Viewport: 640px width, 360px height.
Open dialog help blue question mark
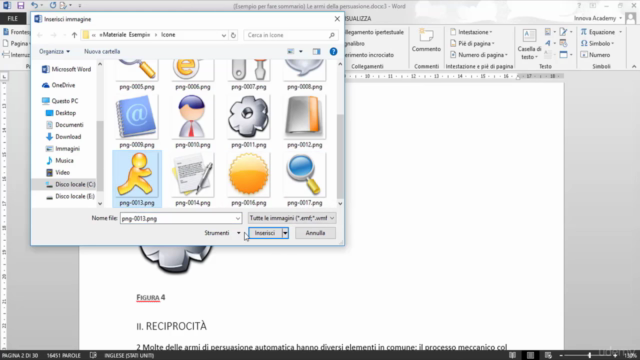point(333,51)
